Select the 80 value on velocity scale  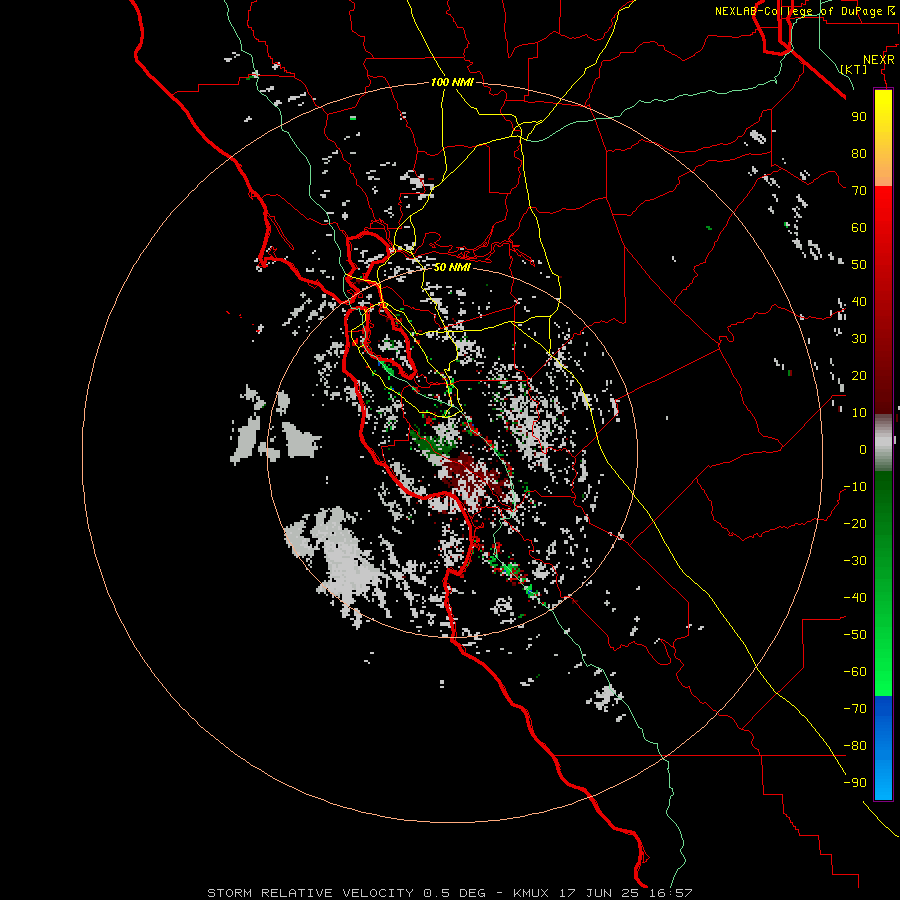[859, 154]
